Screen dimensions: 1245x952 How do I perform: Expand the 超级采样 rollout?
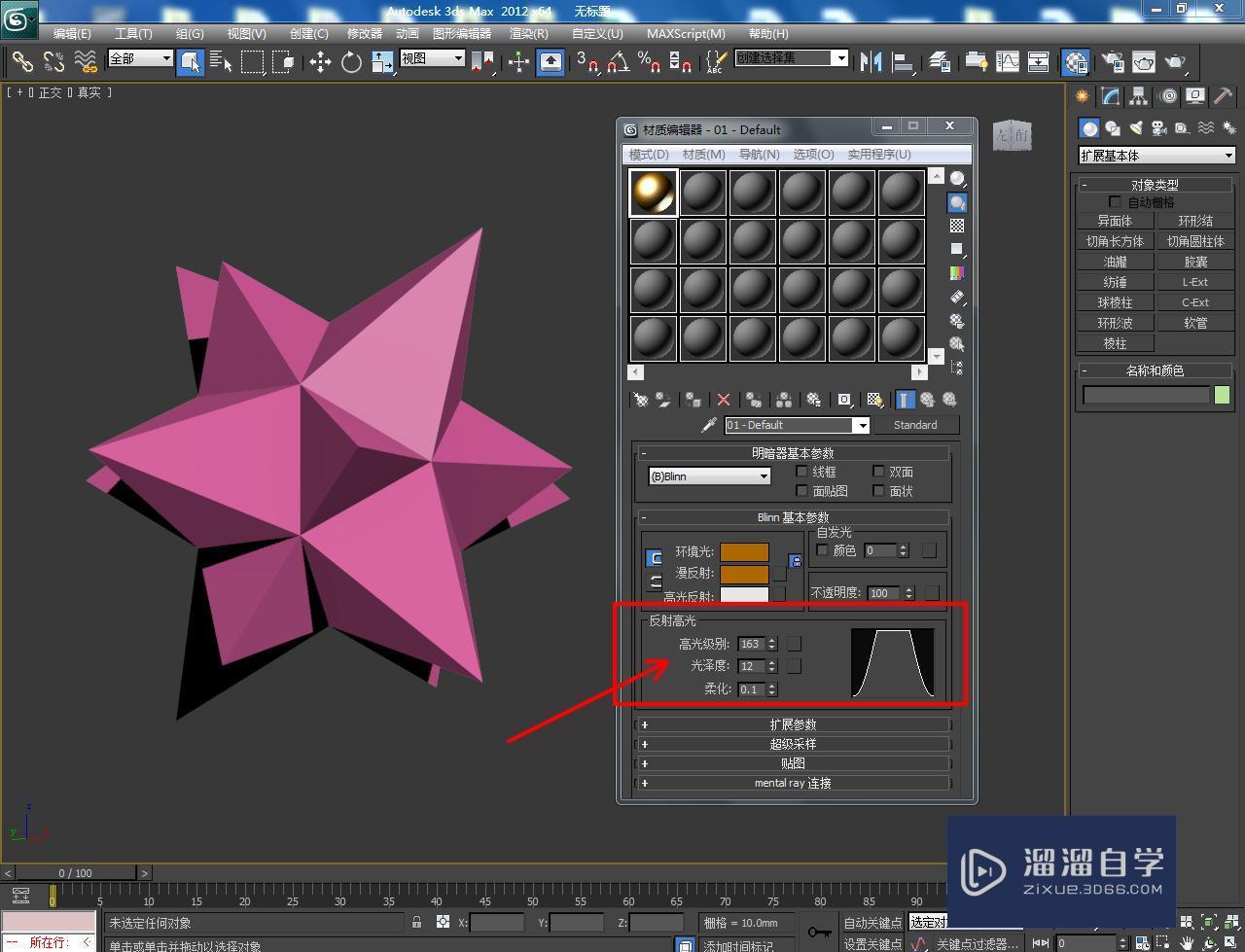click(793, 744)
